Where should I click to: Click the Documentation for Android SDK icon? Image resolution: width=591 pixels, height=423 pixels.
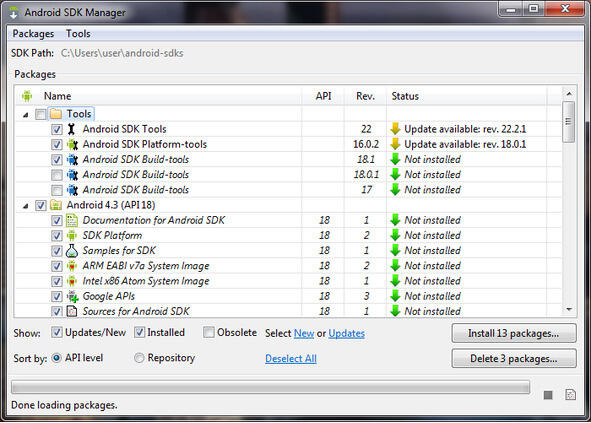coord(72,220)
